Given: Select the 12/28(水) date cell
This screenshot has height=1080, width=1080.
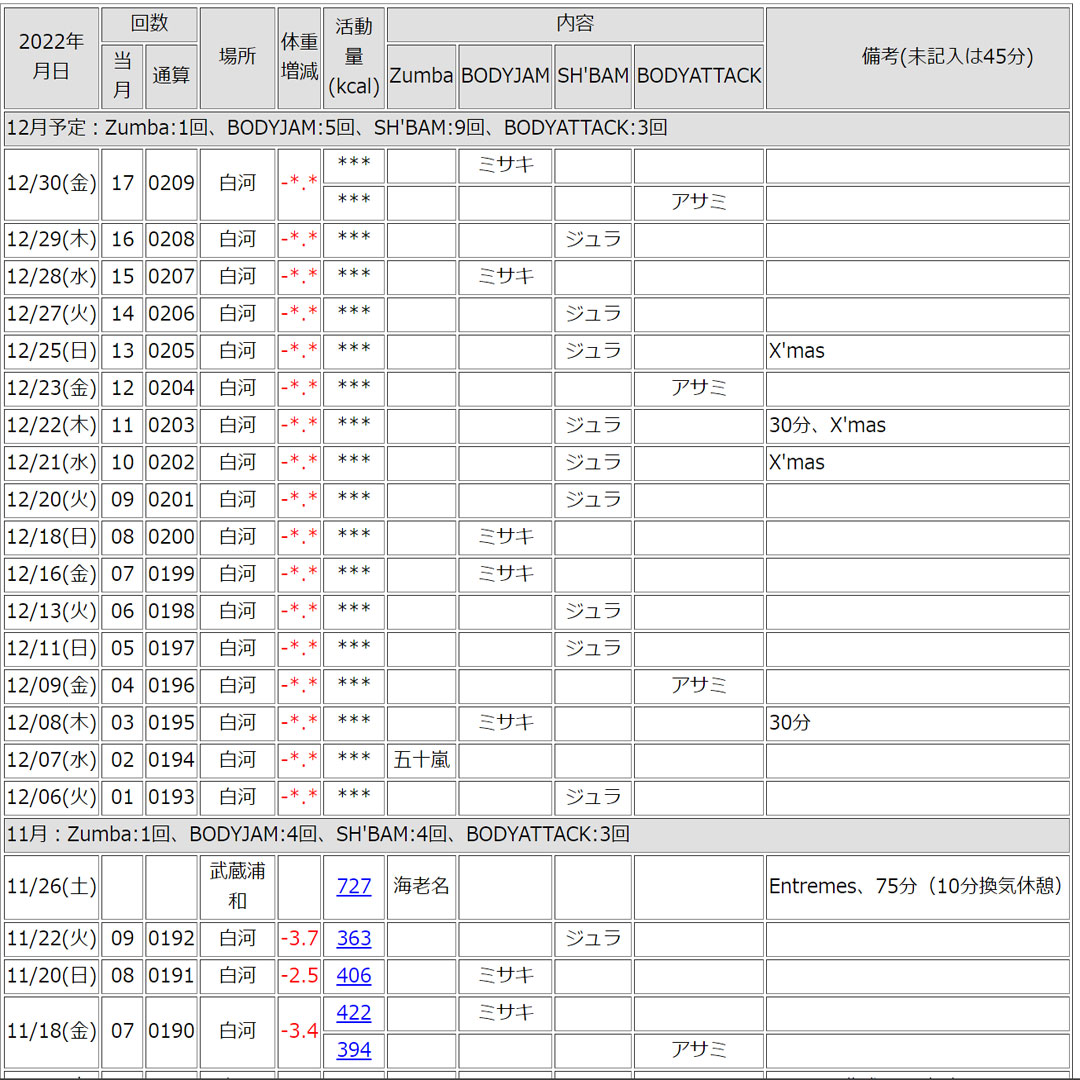Looking at the screenshot, I should (x=52, y=277).
